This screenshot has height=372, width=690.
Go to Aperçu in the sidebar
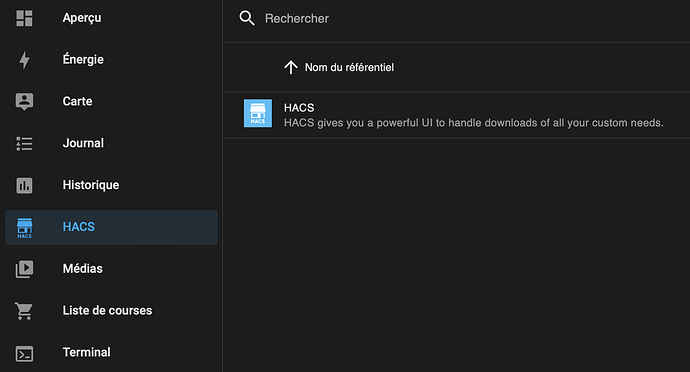[x=82, y=18]
